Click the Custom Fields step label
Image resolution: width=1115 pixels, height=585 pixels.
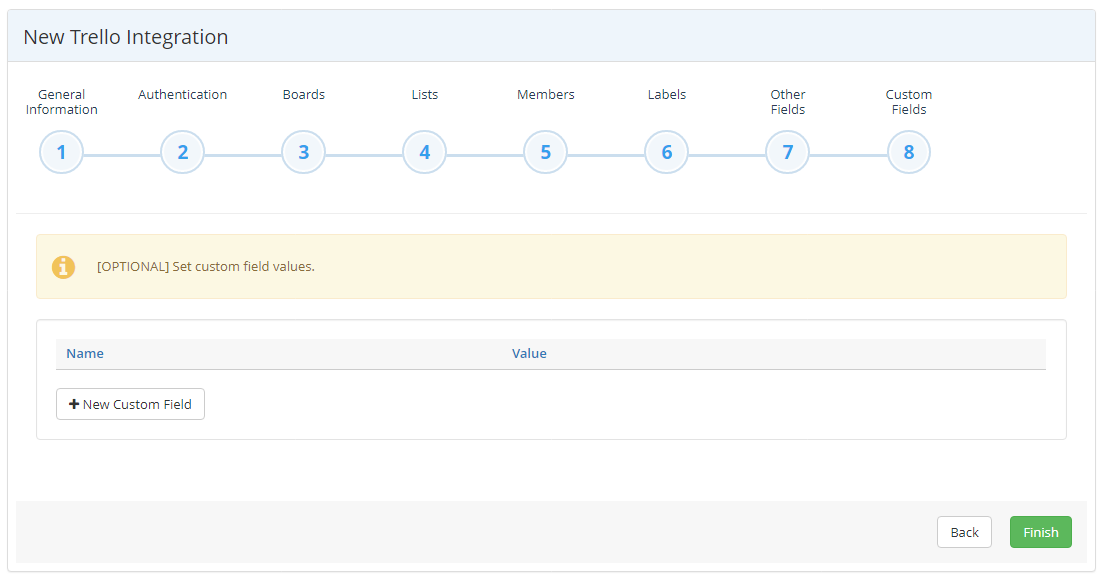908,101
